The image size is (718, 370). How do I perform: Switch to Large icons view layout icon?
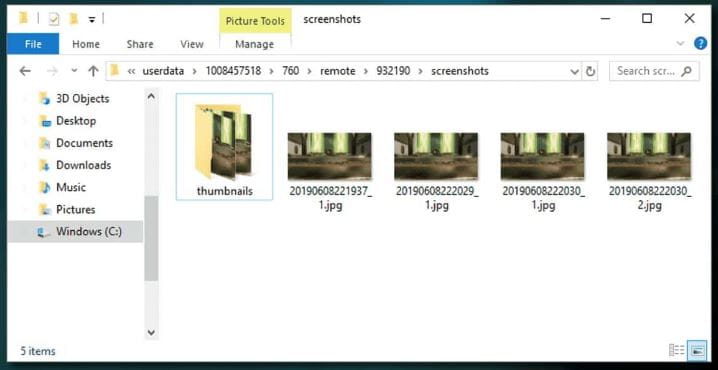[x=697, y=350]
